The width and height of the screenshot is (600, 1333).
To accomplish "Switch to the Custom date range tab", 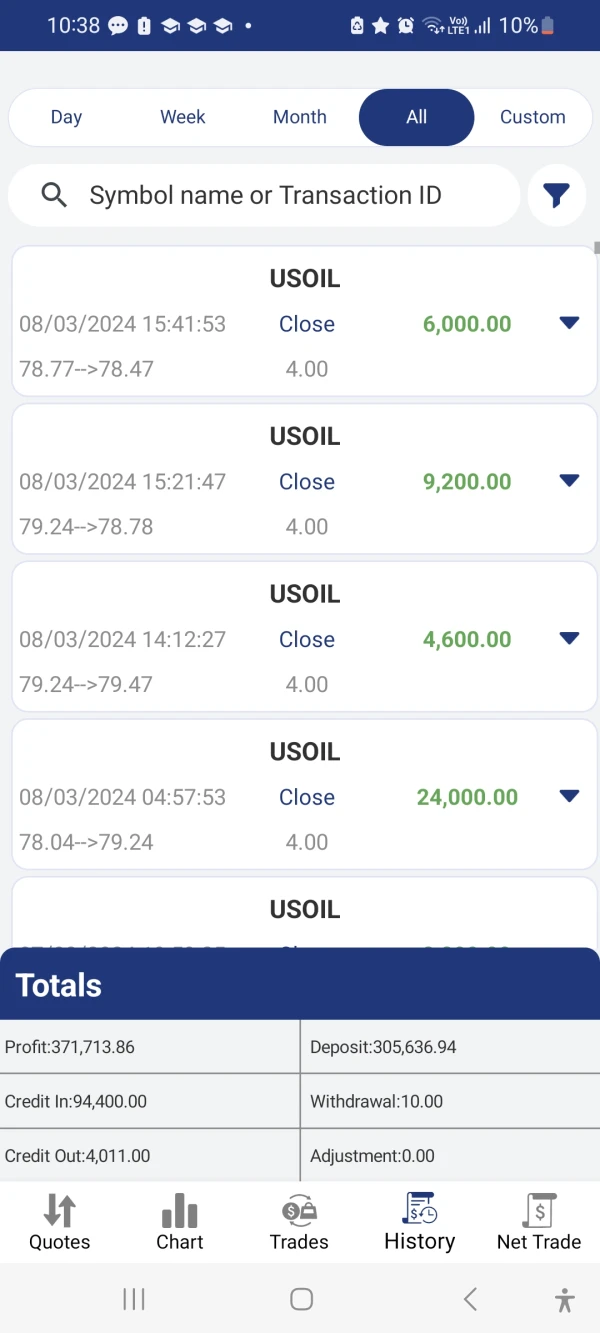I will [x=532, y=117].
